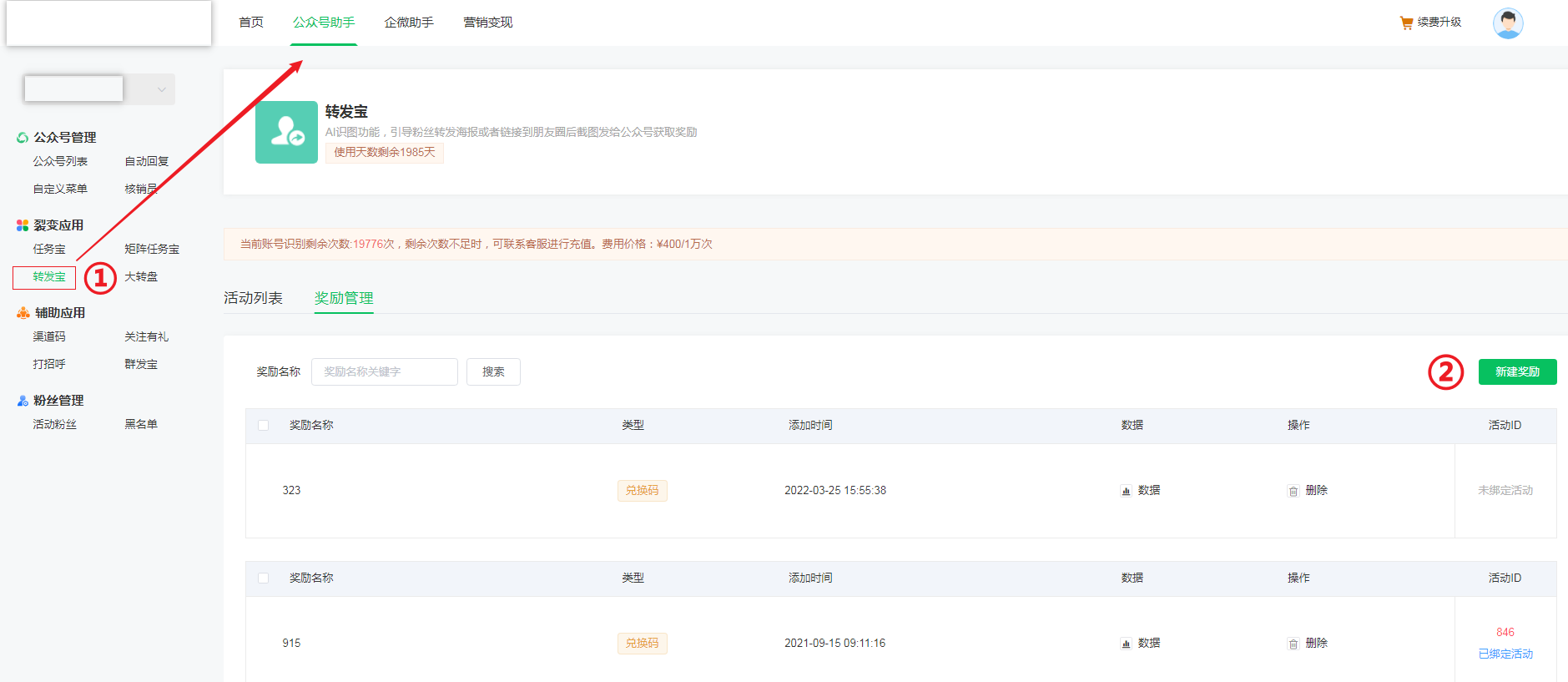Click timestamp 2021-09-15 09:11:16
1568x682 pixels.
click(835, 644)
